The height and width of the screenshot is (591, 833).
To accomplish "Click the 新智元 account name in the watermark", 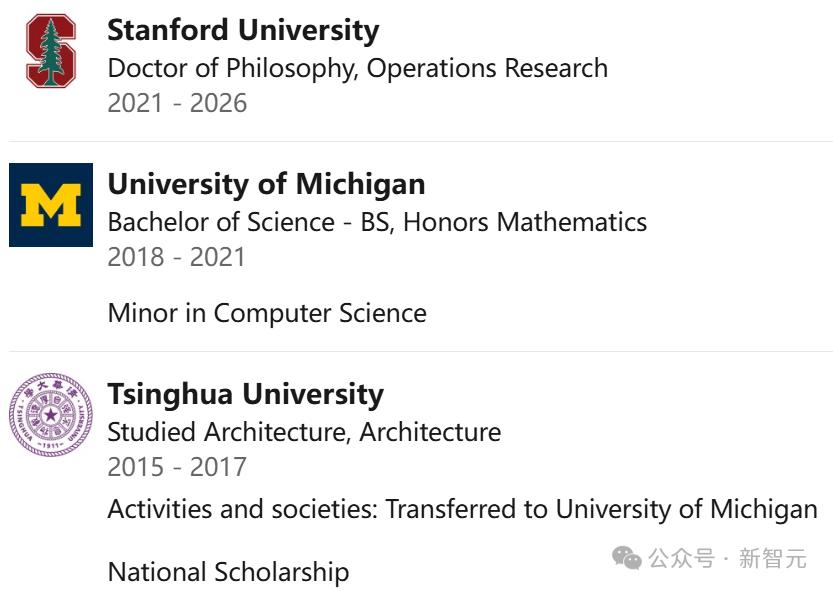I will coord(772,558).
